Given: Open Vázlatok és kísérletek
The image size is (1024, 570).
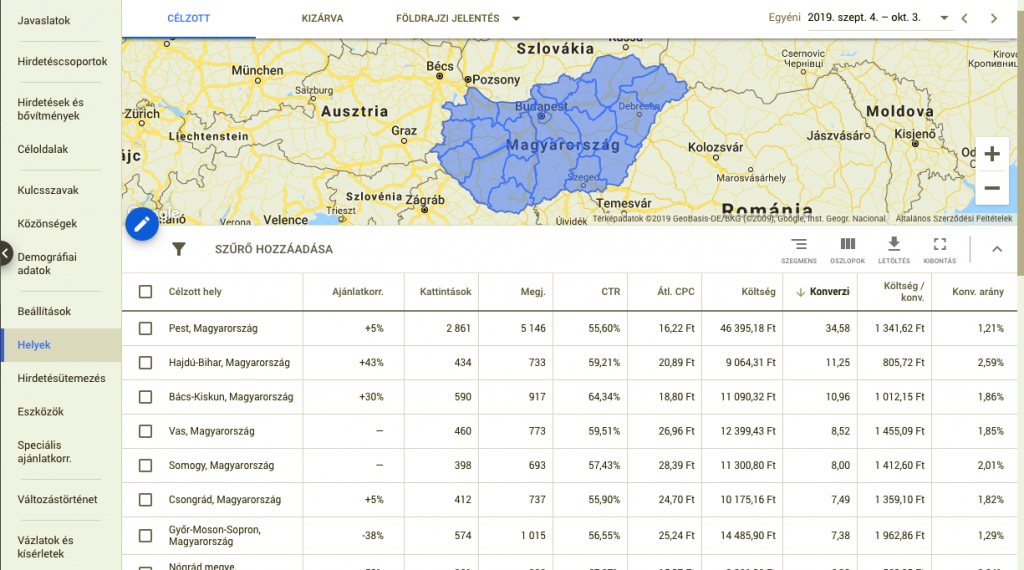Looking at the screenshot, I should point(45,547).
